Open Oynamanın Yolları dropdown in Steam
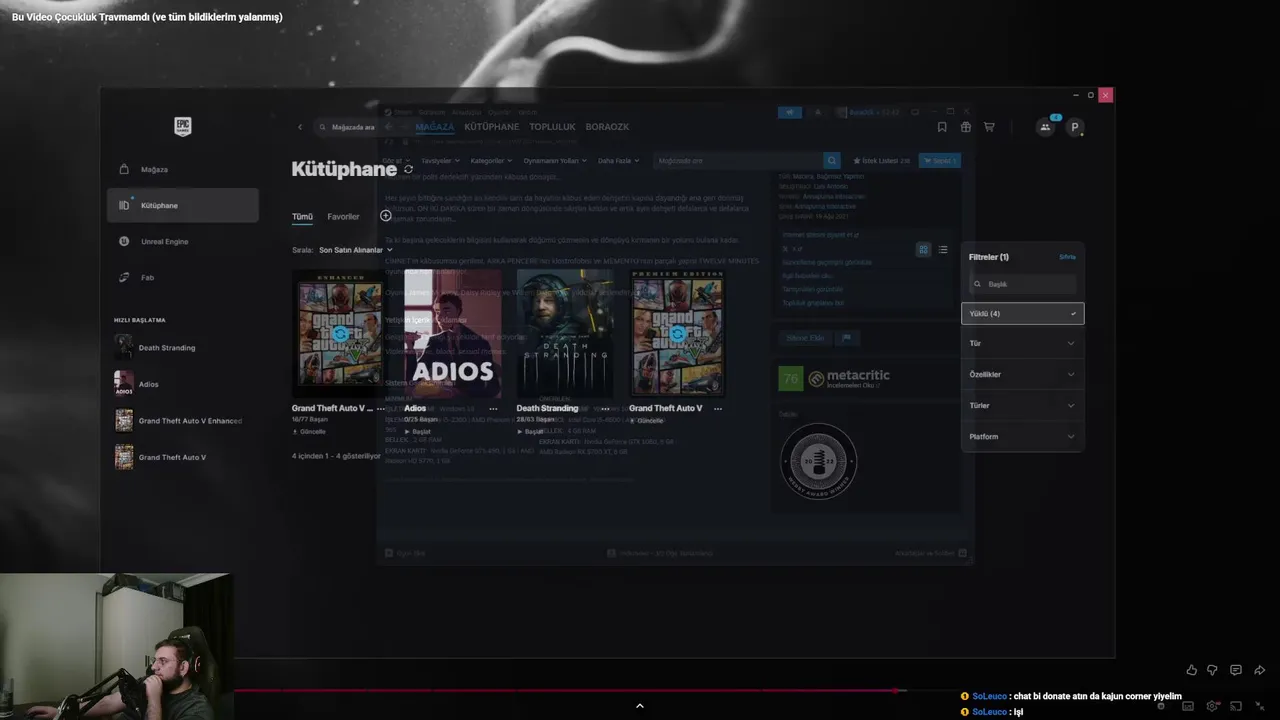Viewport: 1280px width, 720px height. coord(555,161)
